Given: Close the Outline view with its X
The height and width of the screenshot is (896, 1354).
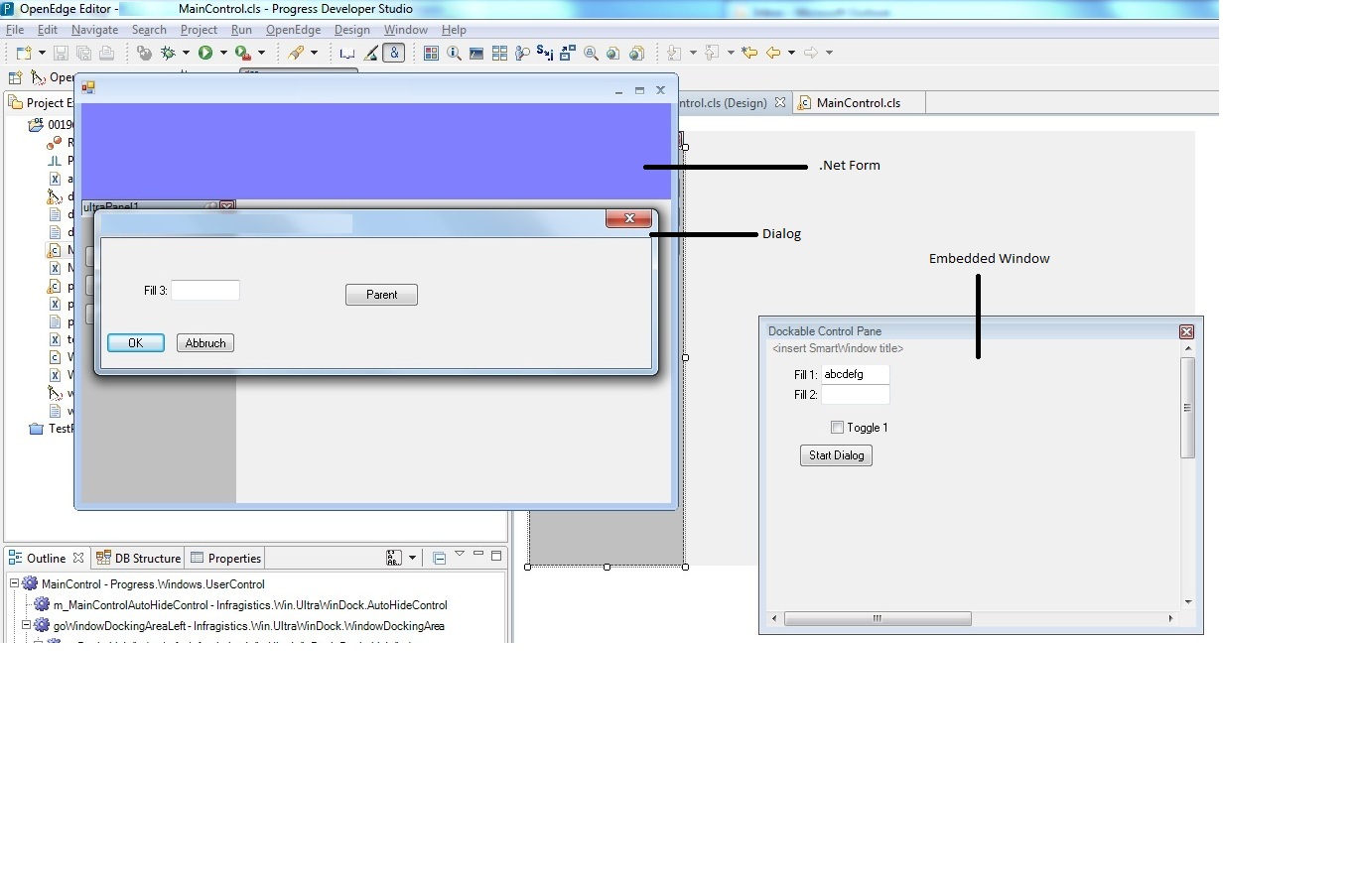Looking at the screenshot, I should (78, 558).
